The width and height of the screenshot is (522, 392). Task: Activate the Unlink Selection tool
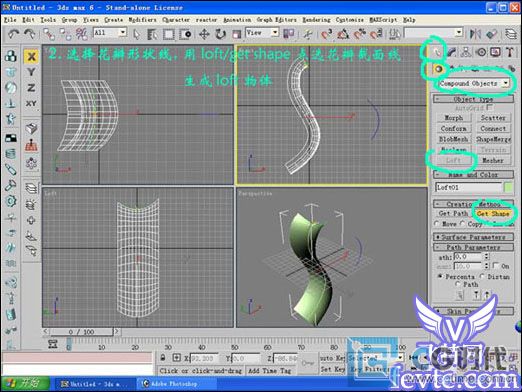pos(65,34)
